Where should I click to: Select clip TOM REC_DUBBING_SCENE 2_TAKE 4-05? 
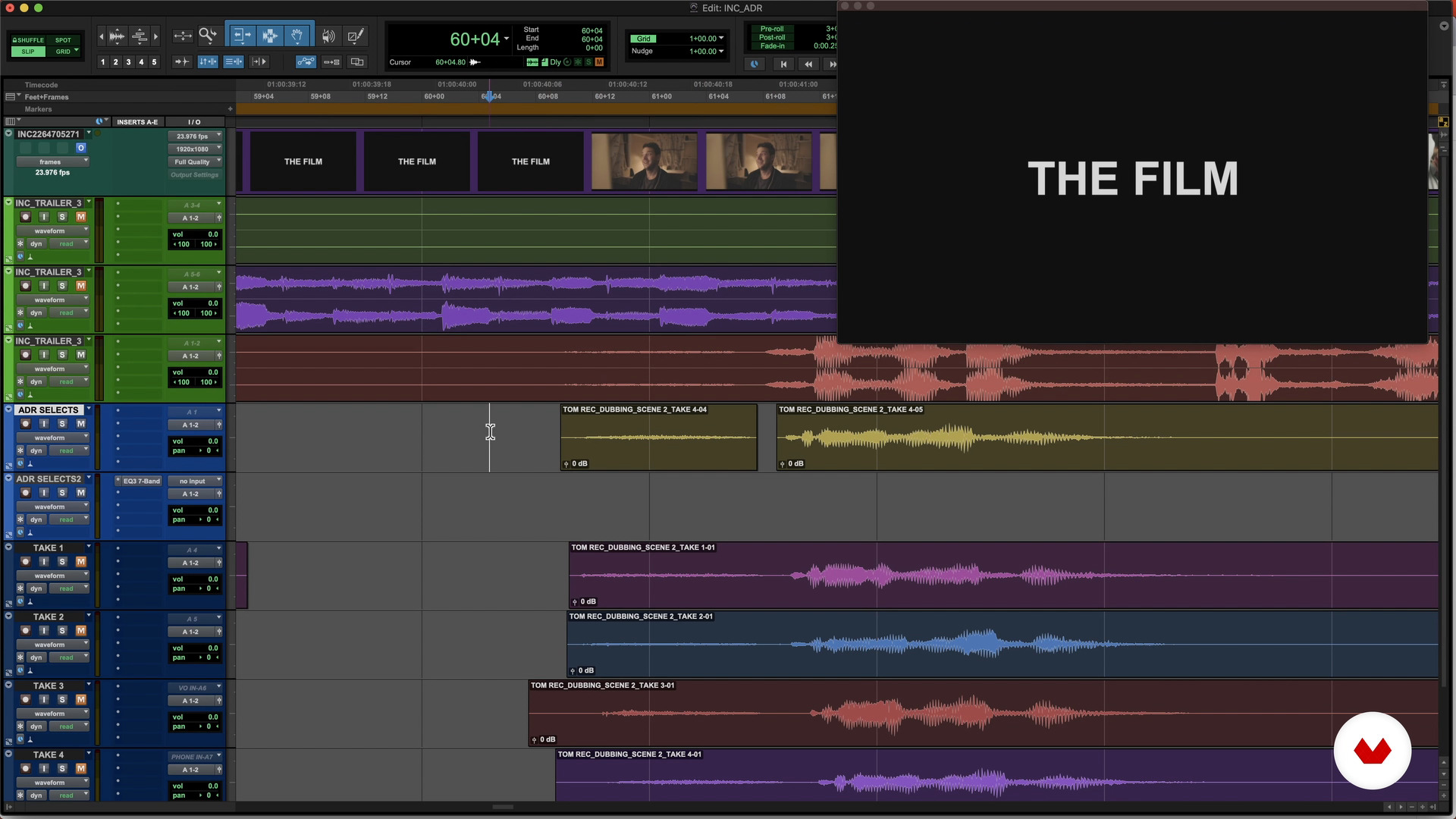pos(1107,437)
